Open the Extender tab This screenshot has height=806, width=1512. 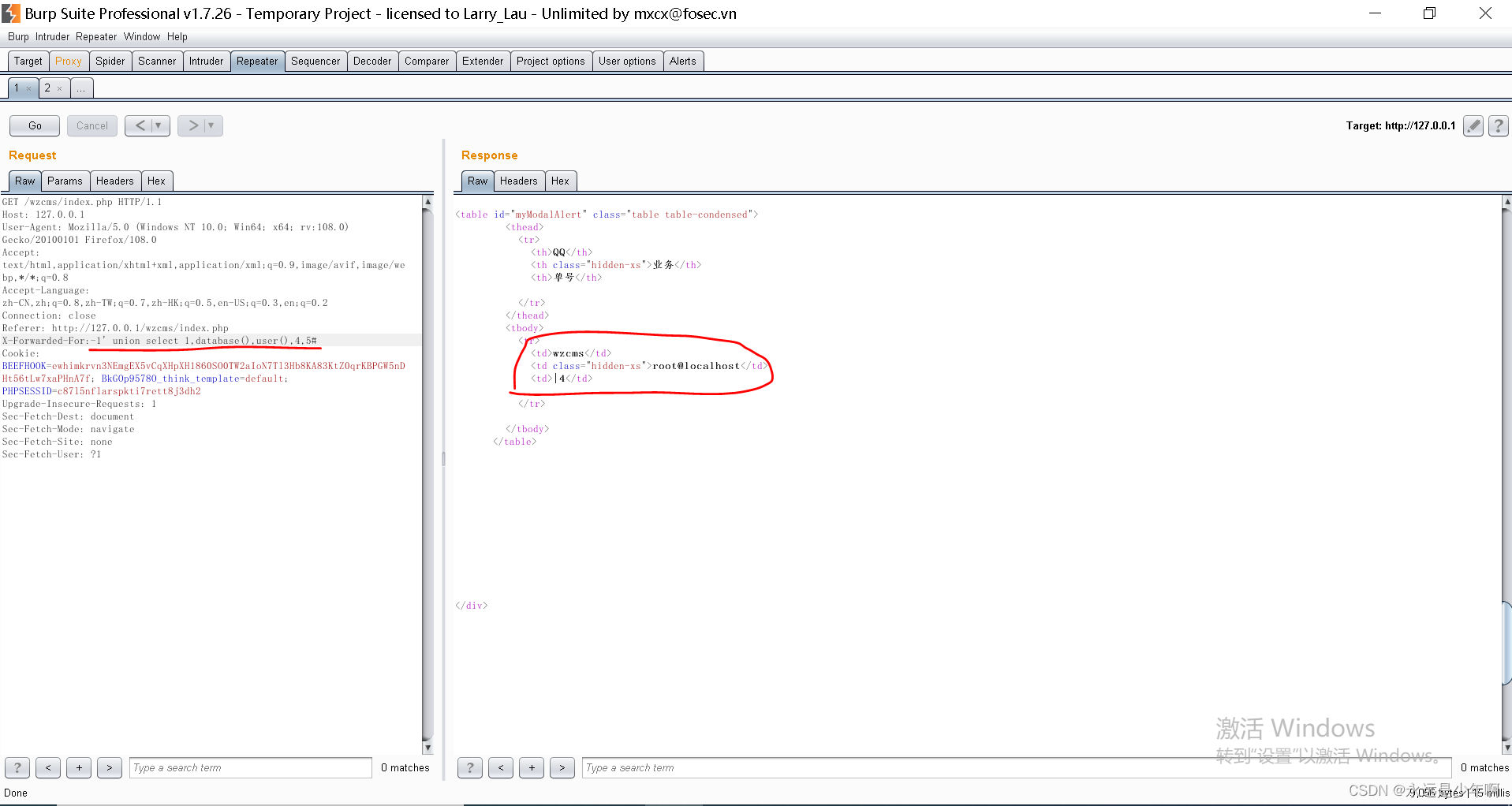483,62
